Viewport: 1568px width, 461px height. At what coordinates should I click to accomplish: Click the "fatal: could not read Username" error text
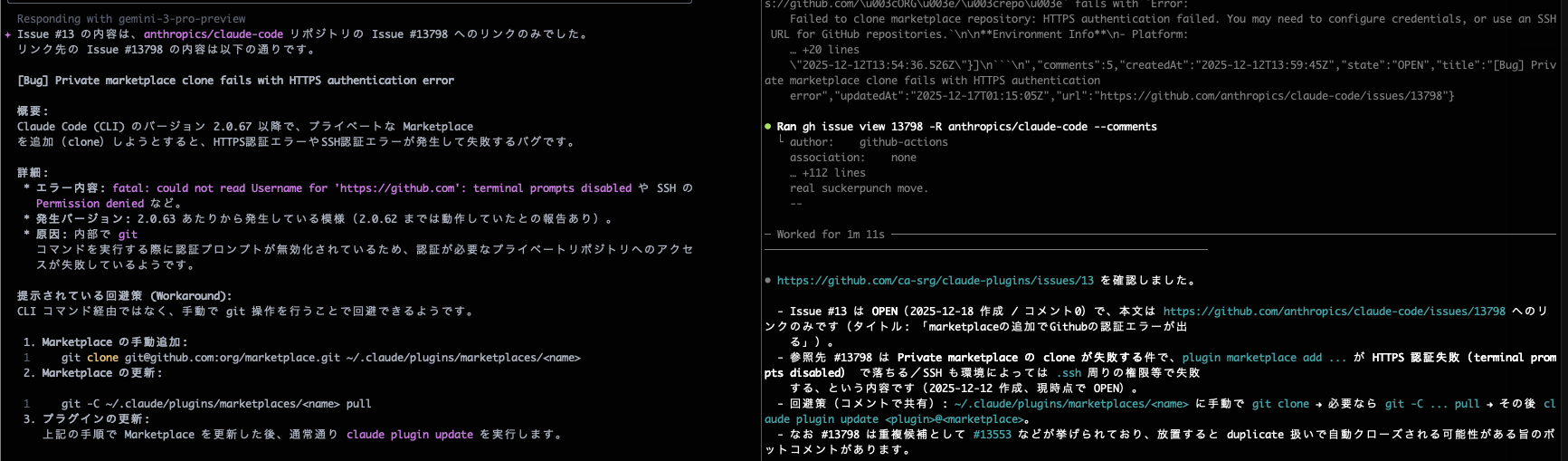pyautogui.click(x=372, y=188)
